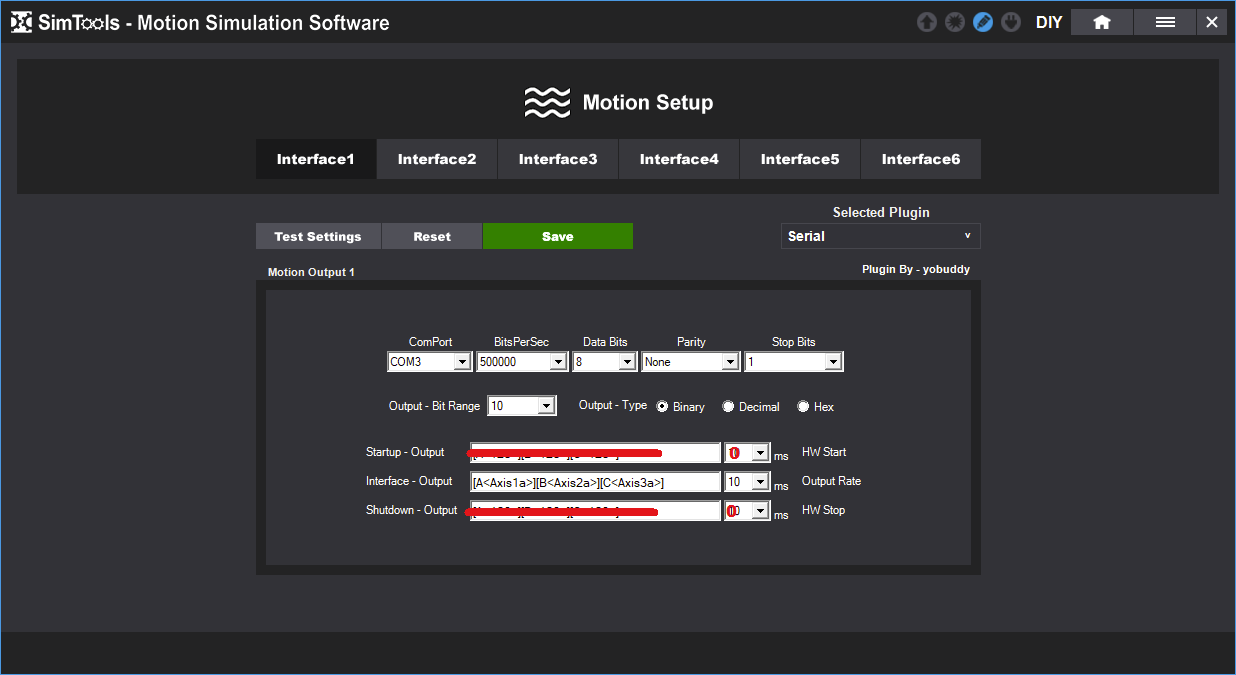Click the SimTools logo icon
This screenshot has height=675, width=1236.
pos(22,22)
